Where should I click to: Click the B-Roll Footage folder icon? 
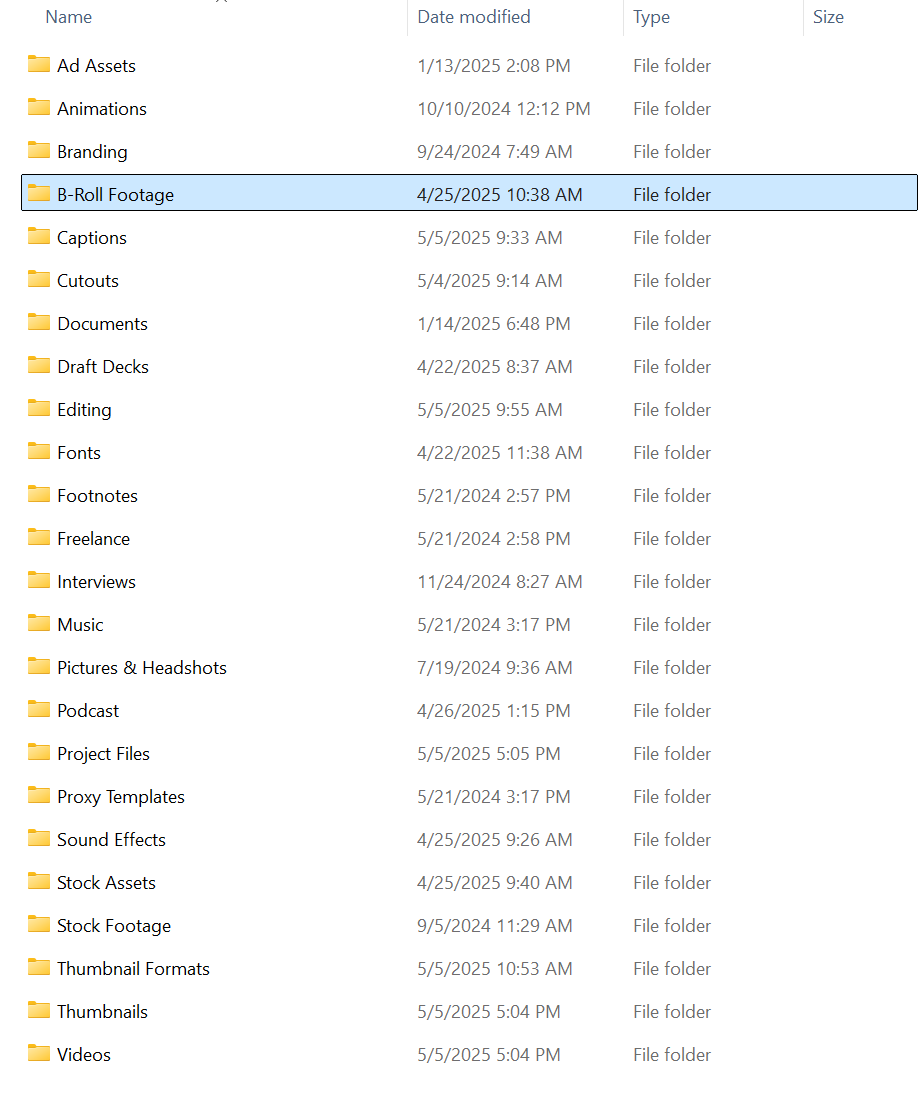pyautogui.click(x=39, y=194)
